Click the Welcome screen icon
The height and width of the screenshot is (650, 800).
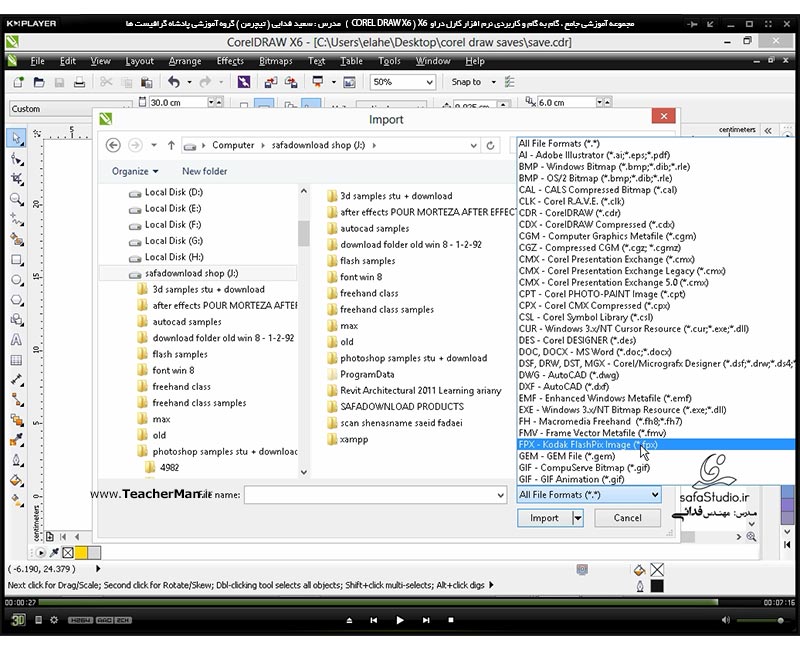(349, 82)
